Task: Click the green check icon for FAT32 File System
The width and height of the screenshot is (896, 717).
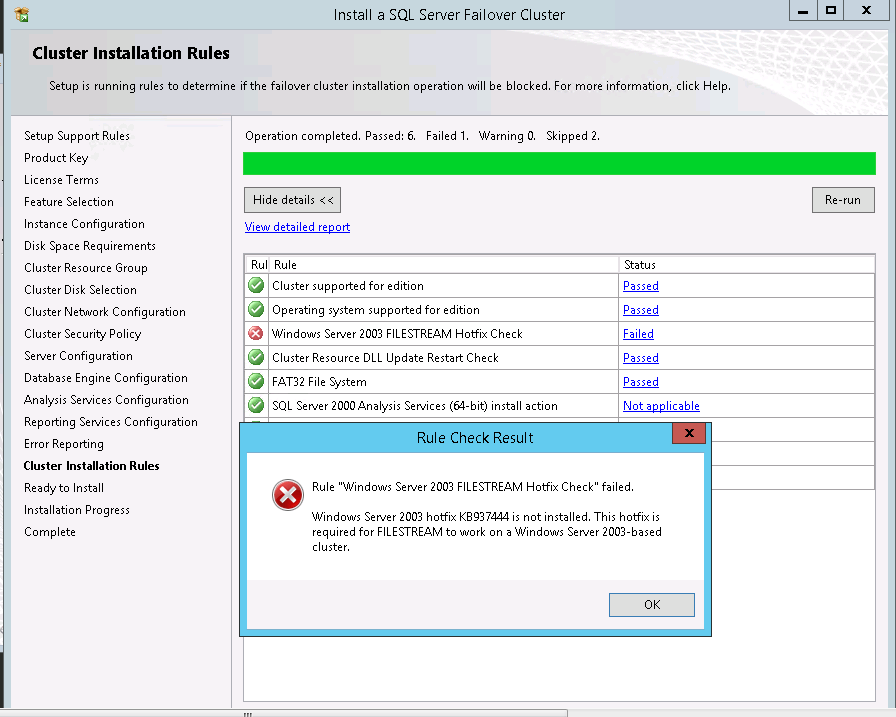Action: click(256, 381)
